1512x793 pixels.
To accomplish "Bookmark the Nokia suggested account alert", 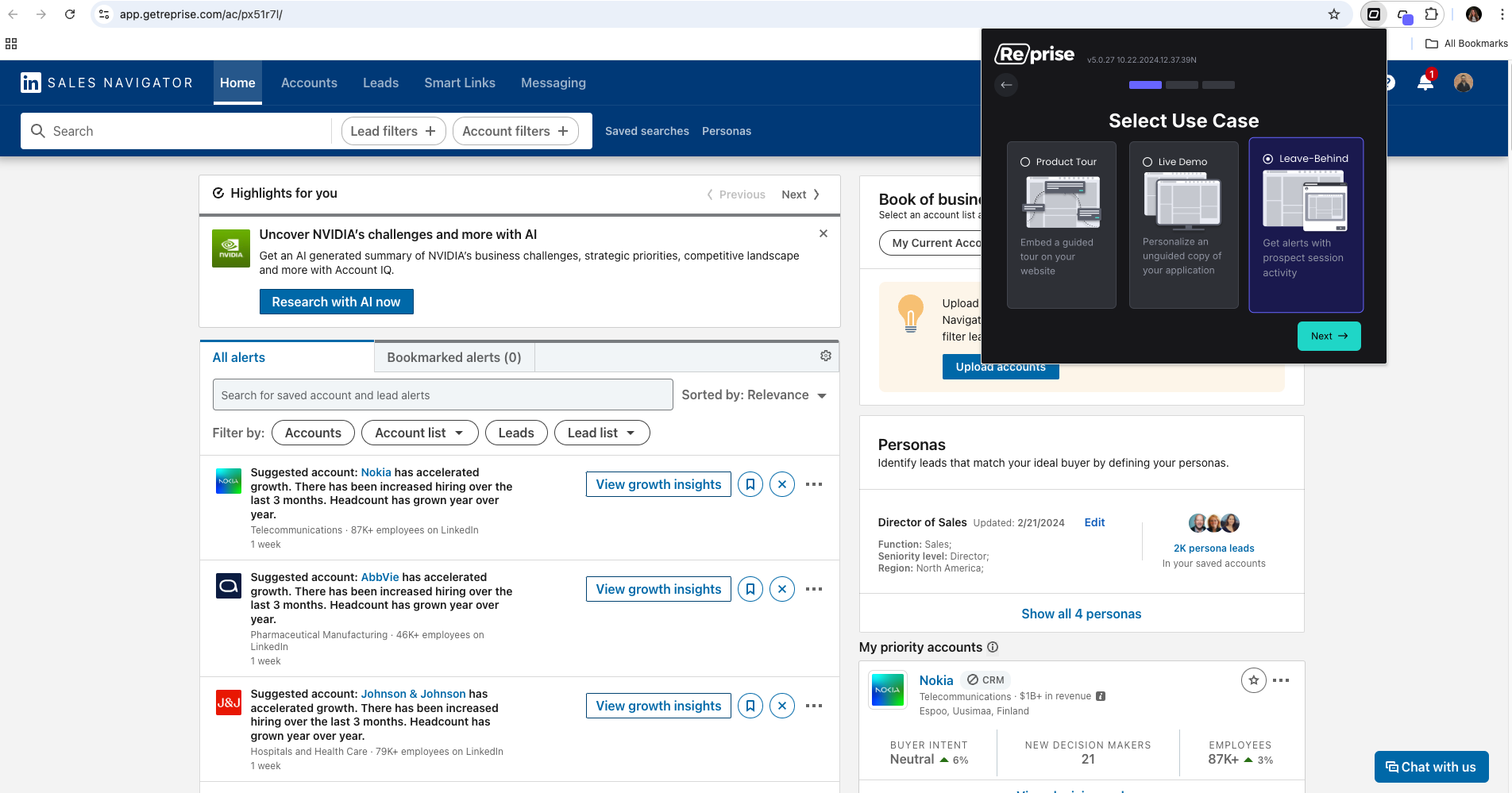I will [750, 484].
